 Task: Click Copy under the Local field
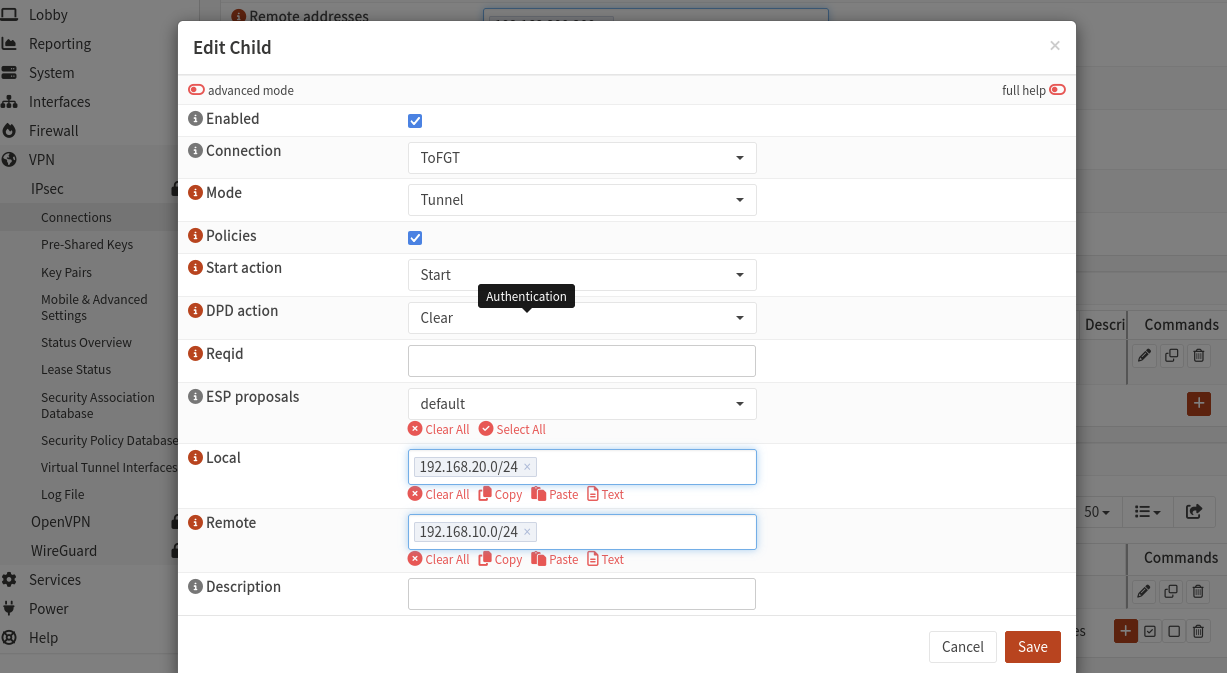500,495
